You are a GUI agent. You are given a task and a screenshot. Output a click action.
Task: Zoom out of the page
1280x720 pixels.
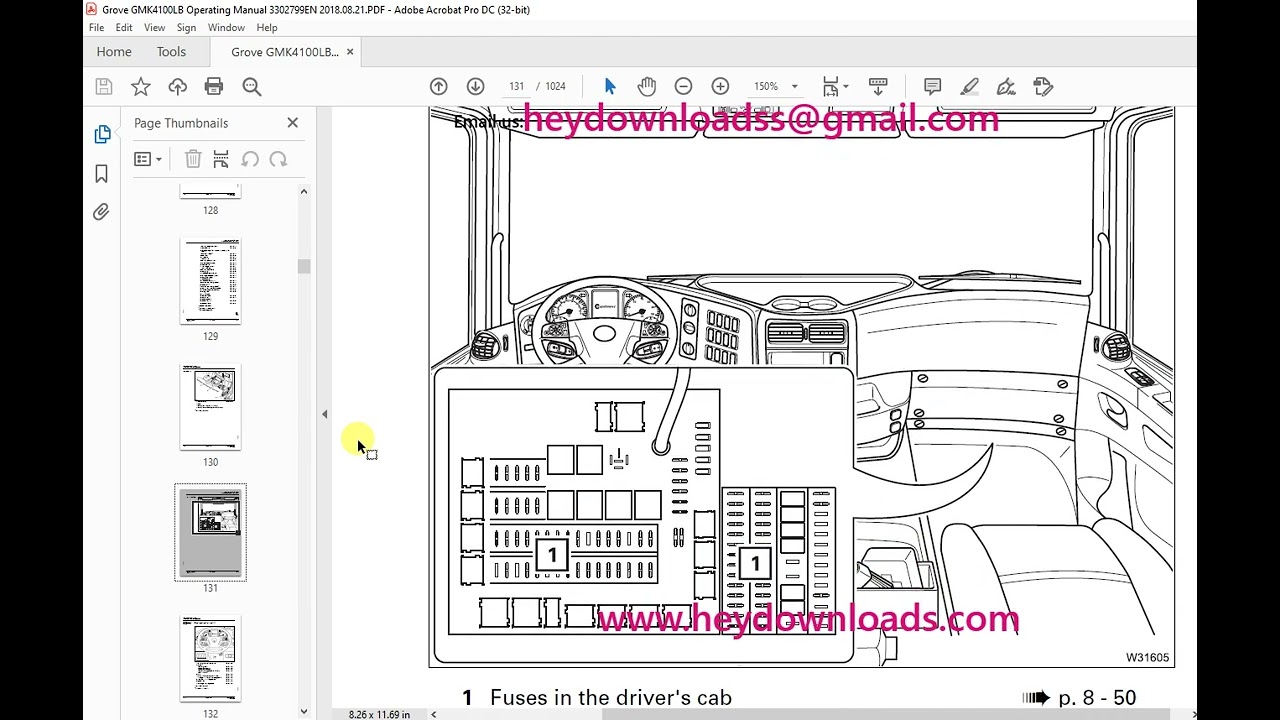pos(683,87)
